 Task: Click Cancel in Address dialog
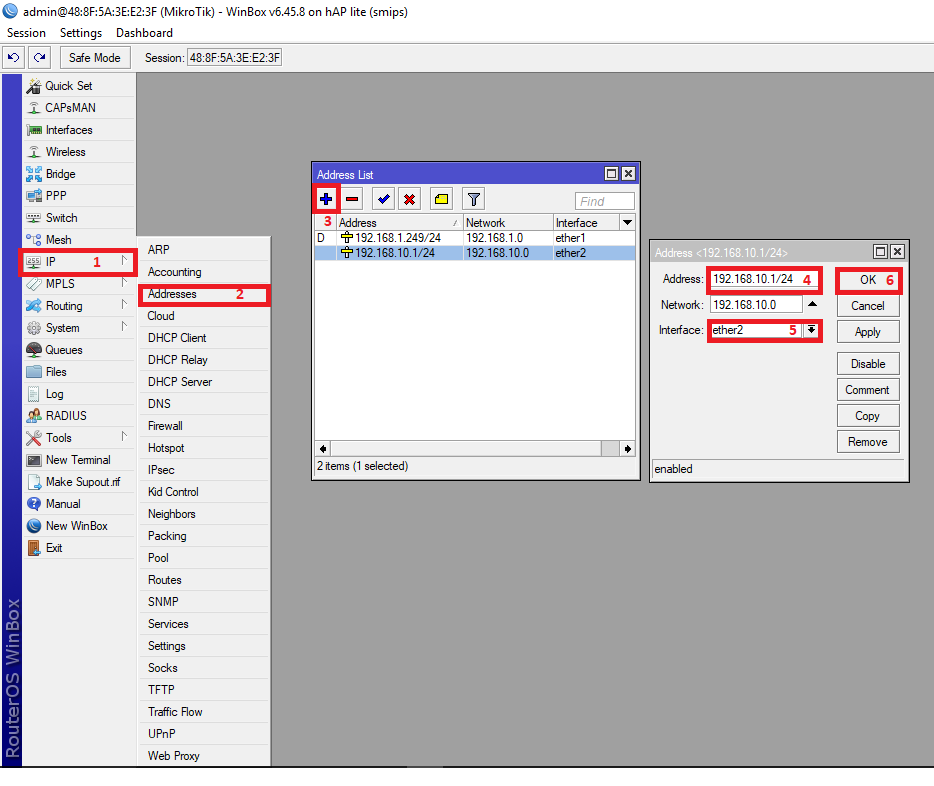[868, 306]
